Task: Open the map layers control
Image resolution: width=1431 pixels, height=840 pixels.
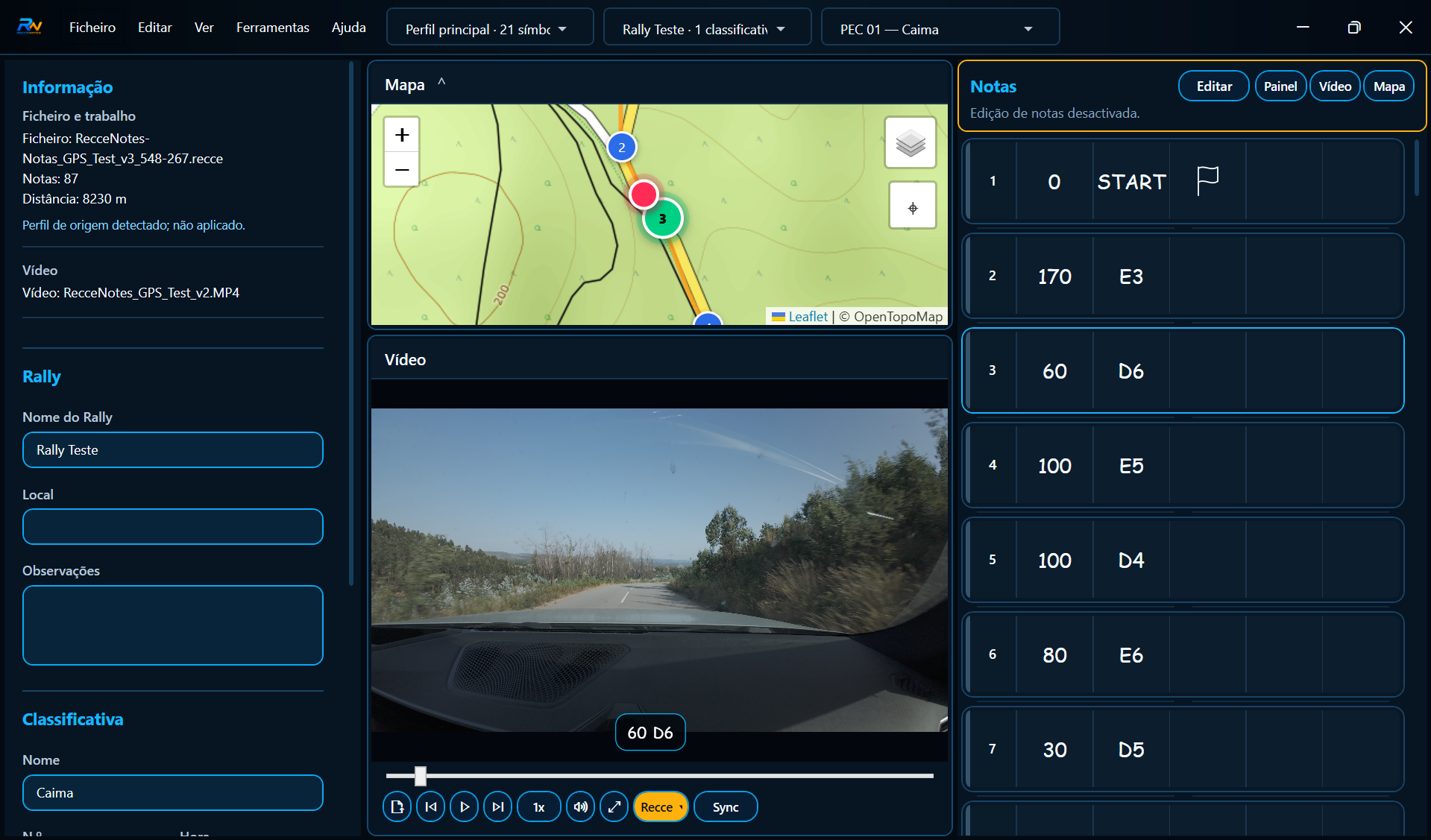Action: pyautogui.click(x=911, y=142)
